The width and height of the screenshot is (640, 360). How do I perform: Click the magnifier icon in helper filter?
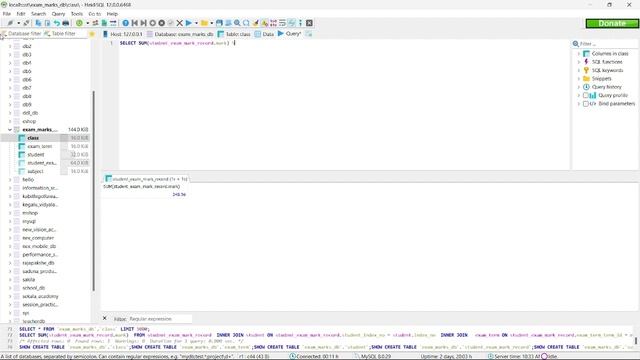576,44
